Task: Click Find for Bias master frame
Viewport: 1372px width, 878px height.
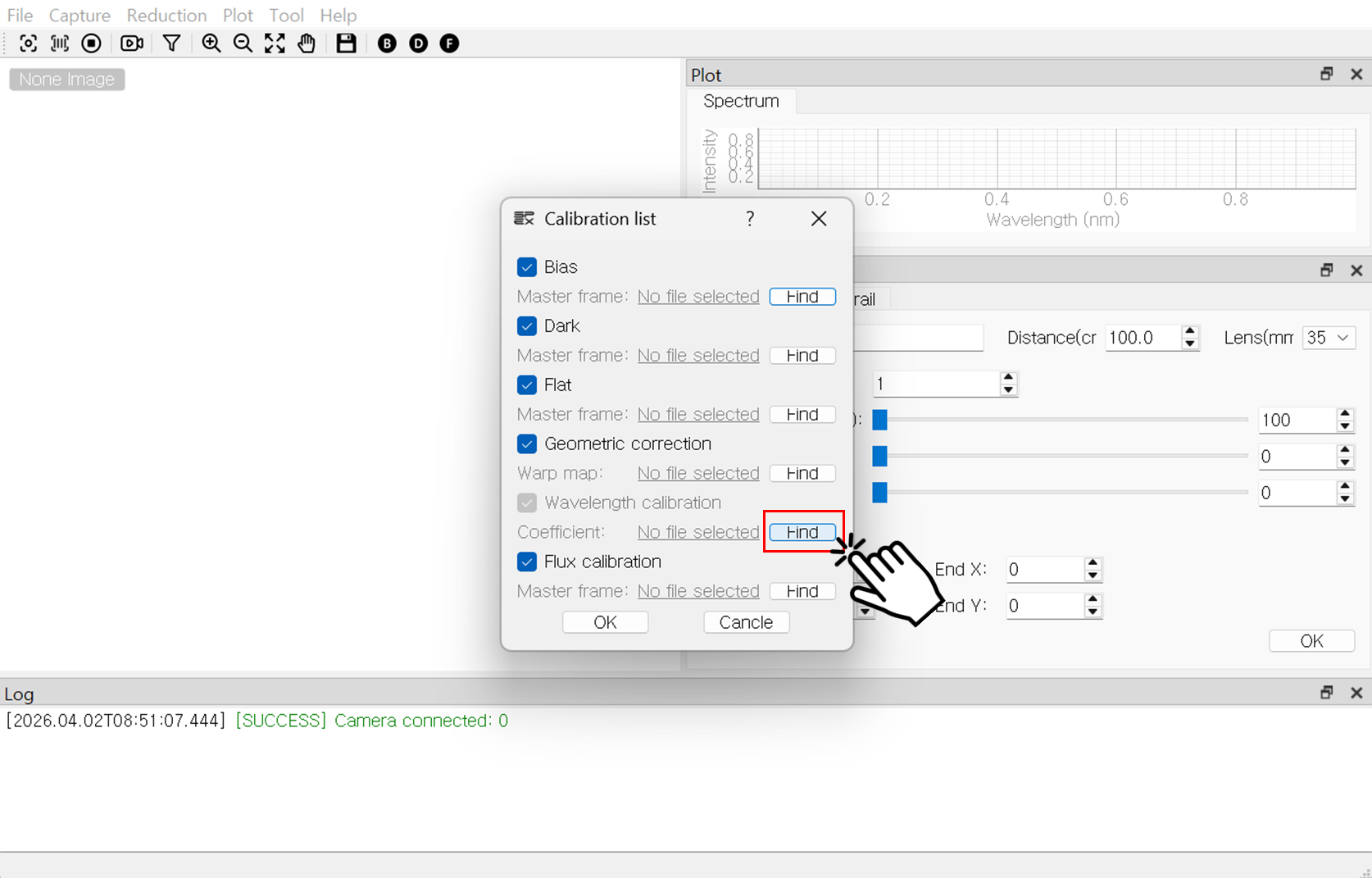Action: click(802, 297)
